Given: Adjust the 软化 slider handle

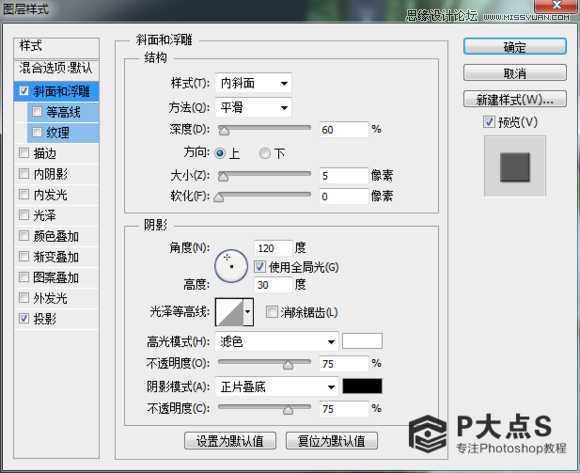Looking at the screenshot, I should [219, 197].
